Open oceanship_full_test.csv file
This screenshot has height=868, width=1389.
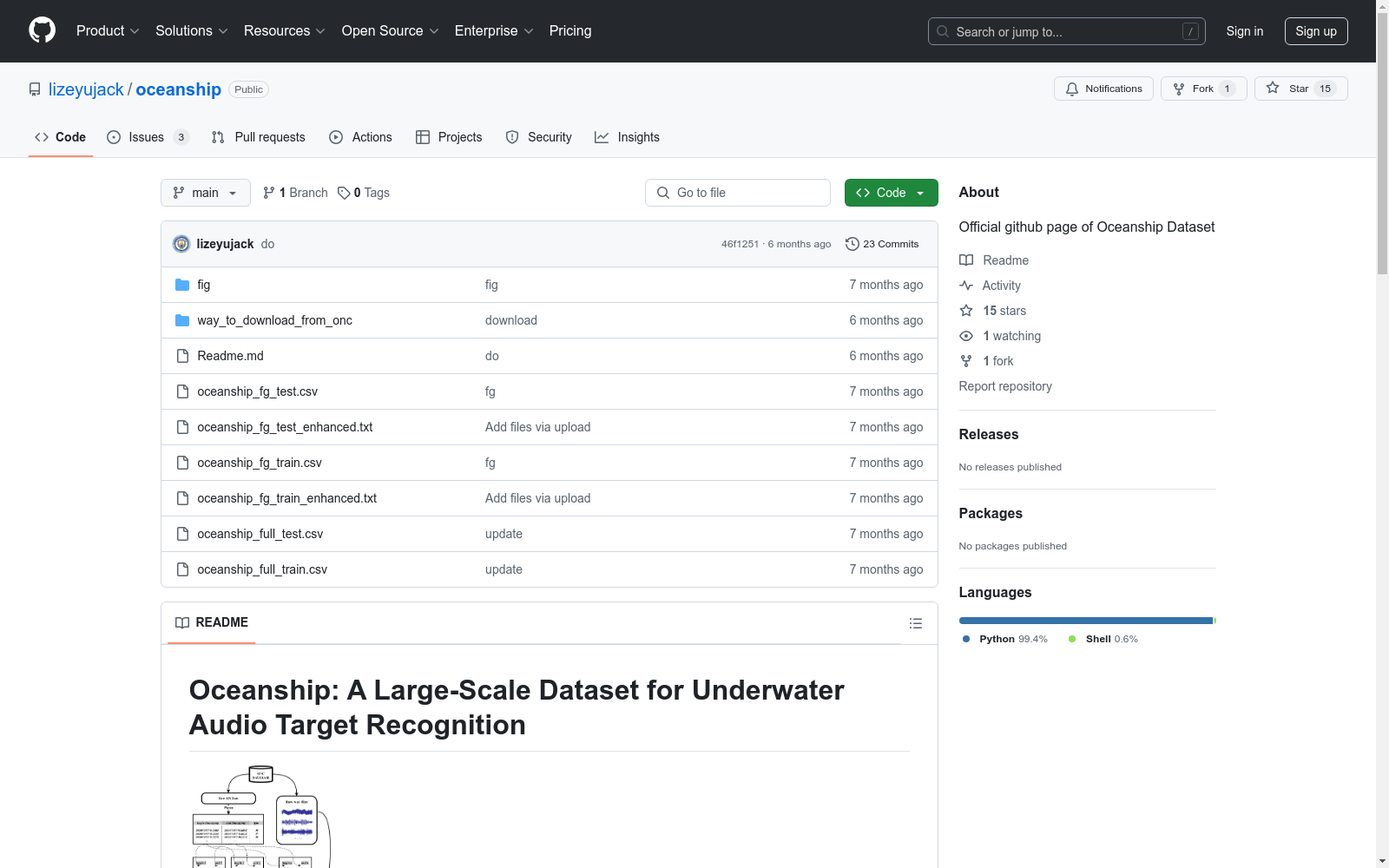coord(260,534)
